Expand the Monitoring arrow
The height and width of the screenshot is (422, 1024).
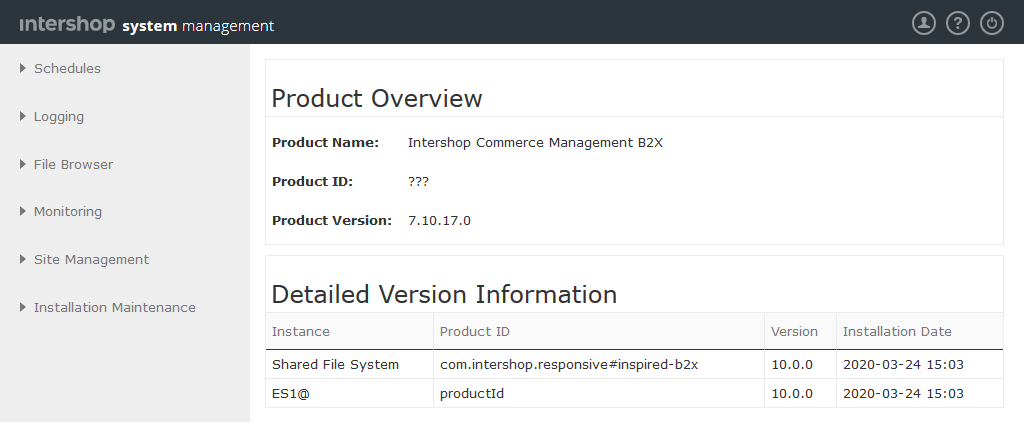tap(23, 211)
